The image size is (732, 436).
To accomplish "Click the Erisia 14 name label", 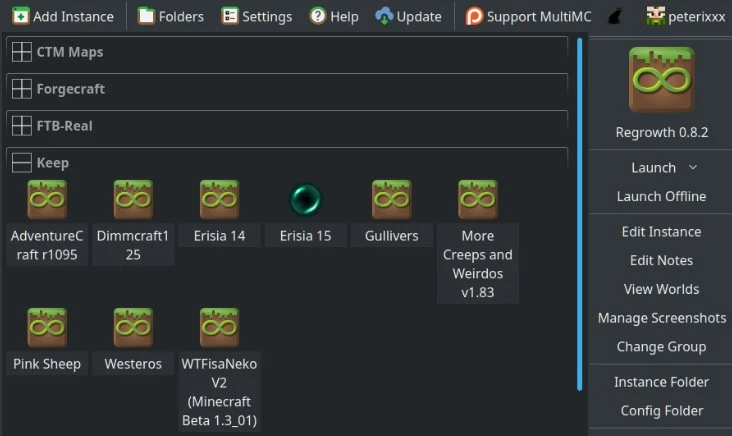I will [x=219, y=236].
